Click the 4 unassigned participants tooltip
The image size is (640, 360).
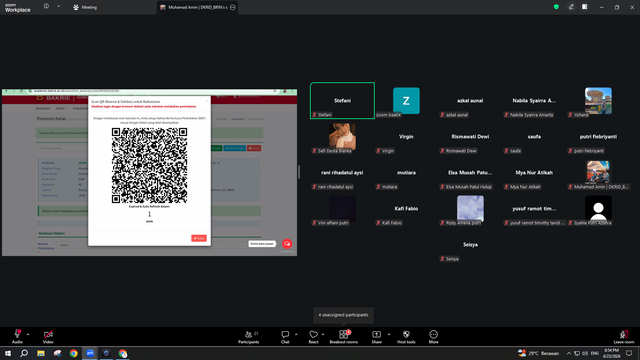tap(343, 315)
